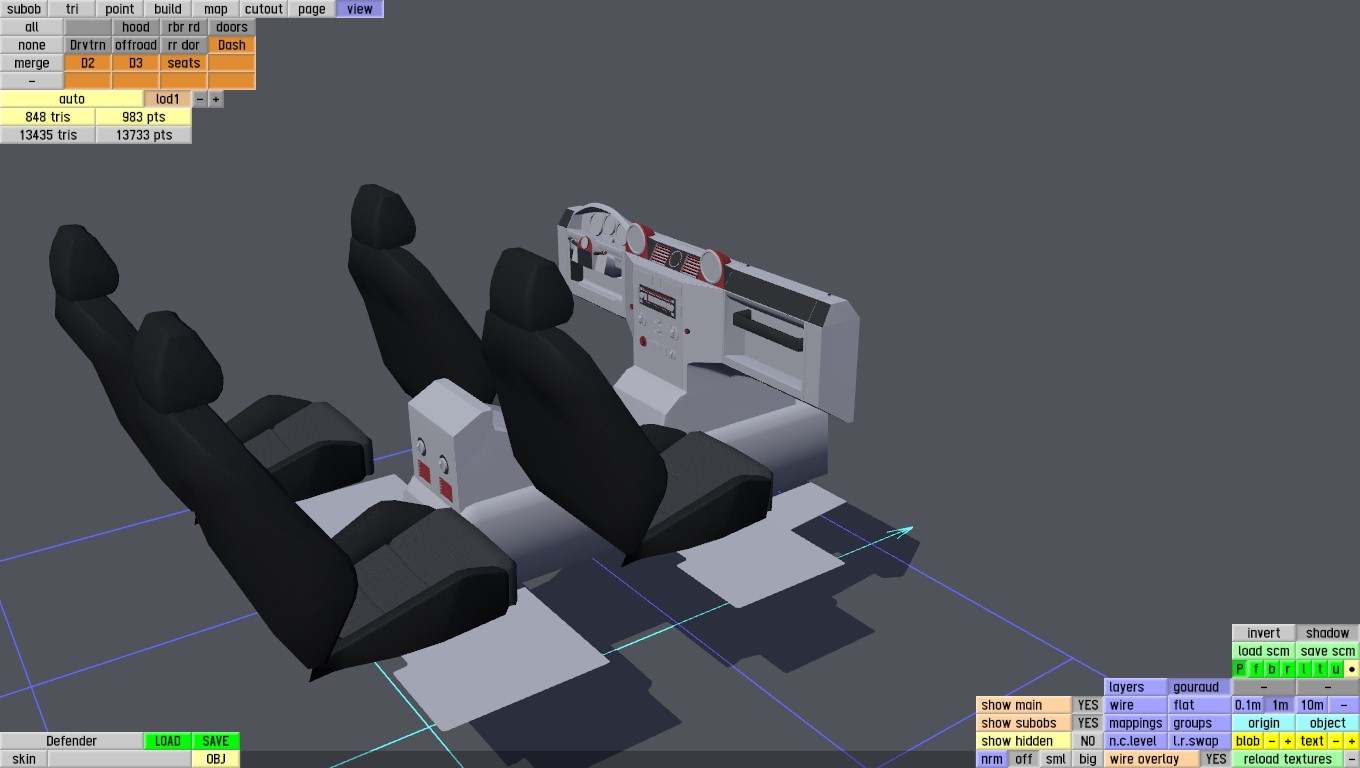
Task: Click the OBJ export button
Action: (x=216, y=759)
